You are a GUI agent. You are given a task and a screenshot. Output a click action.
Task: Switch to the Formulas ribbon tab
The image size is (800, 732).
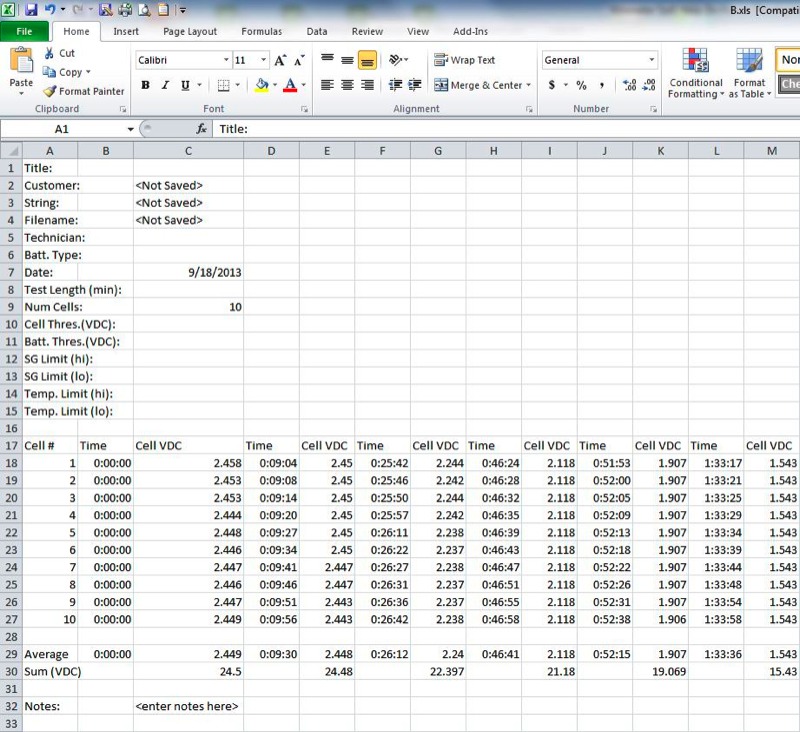[x=261, y=32]
